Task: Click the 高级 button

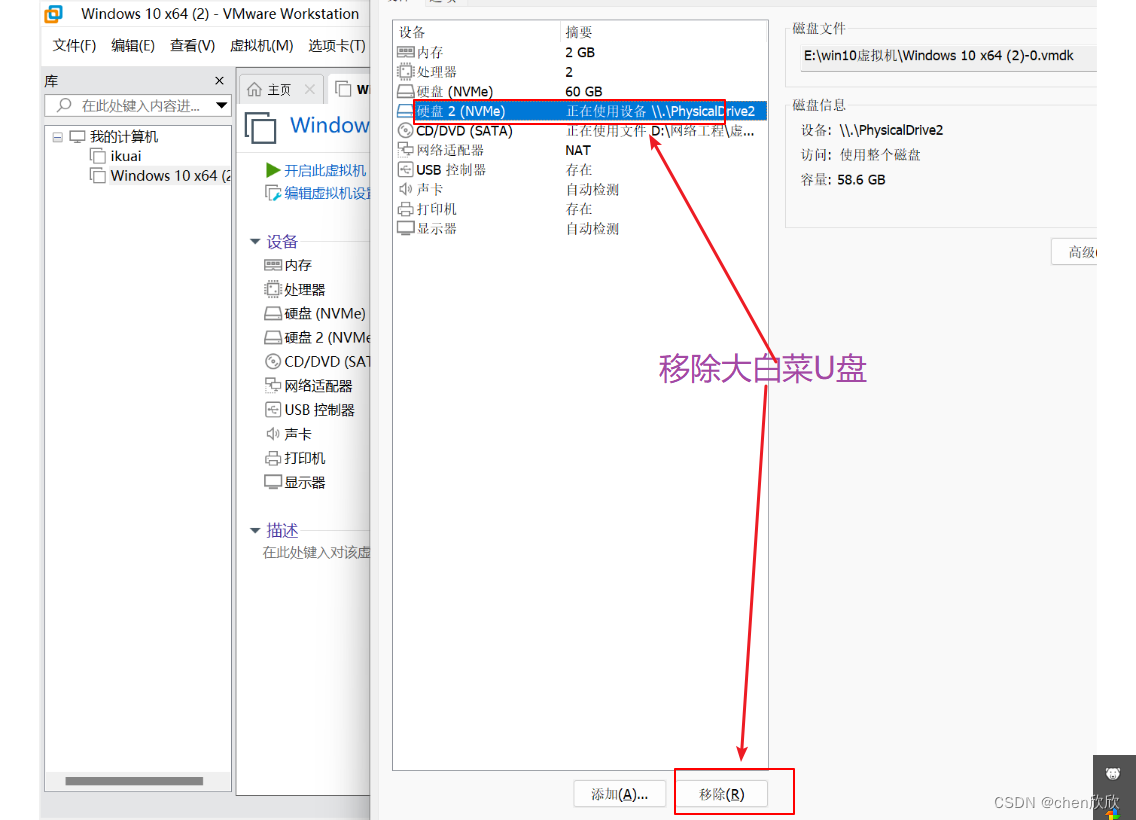Action: coord(1074,252)
